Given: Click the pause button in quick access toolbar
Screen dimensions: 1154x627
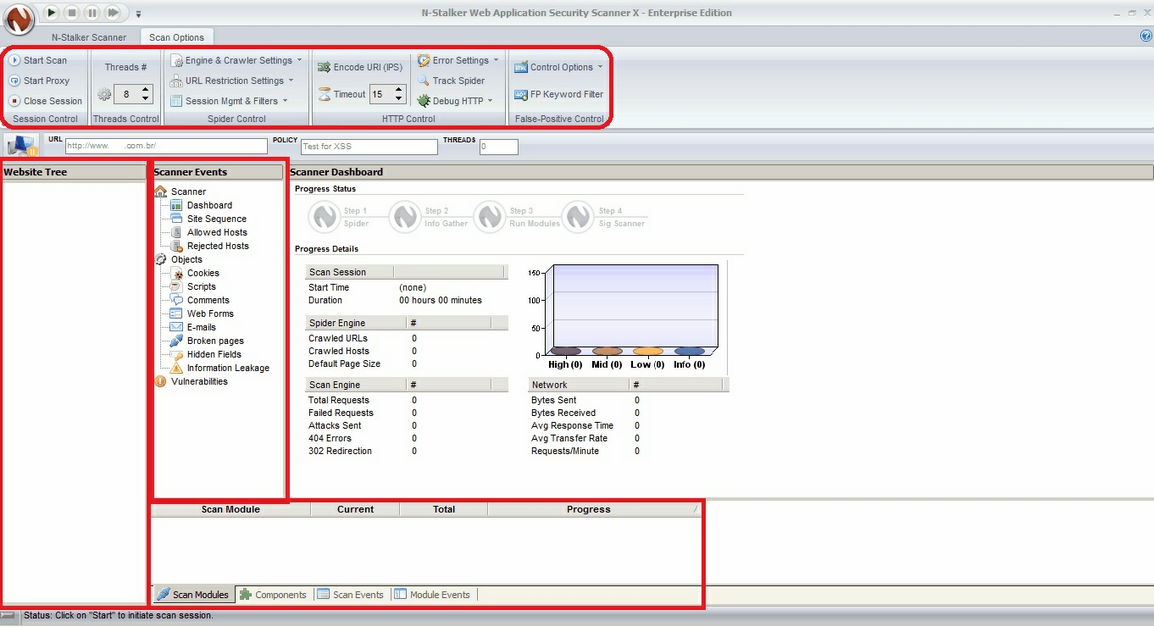Looking at the screenshot, I should point(92,13).
